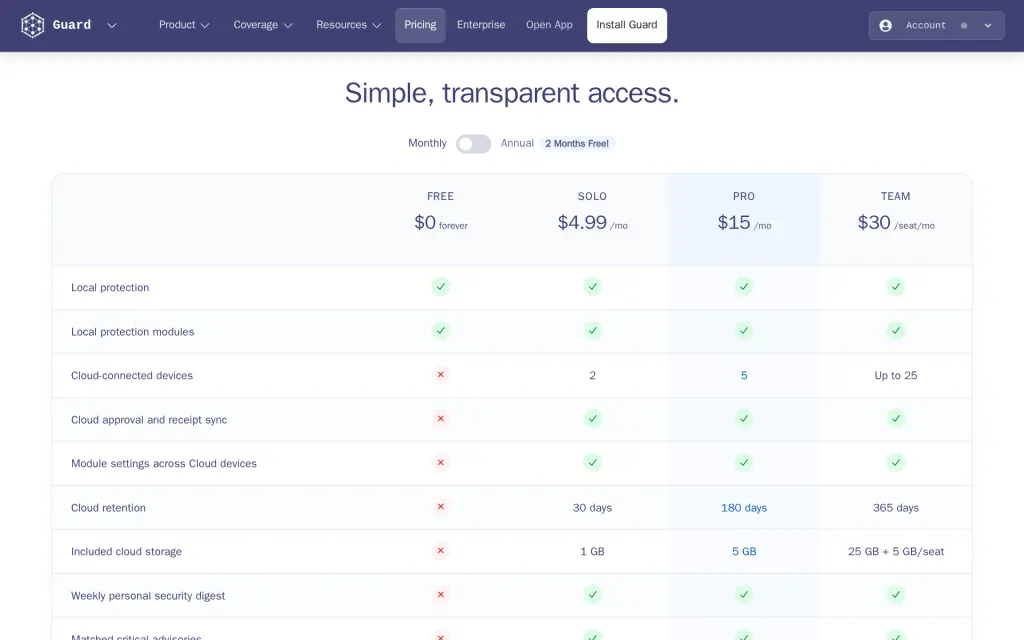Expand the Account dropdown chevron

pos(987,25)
